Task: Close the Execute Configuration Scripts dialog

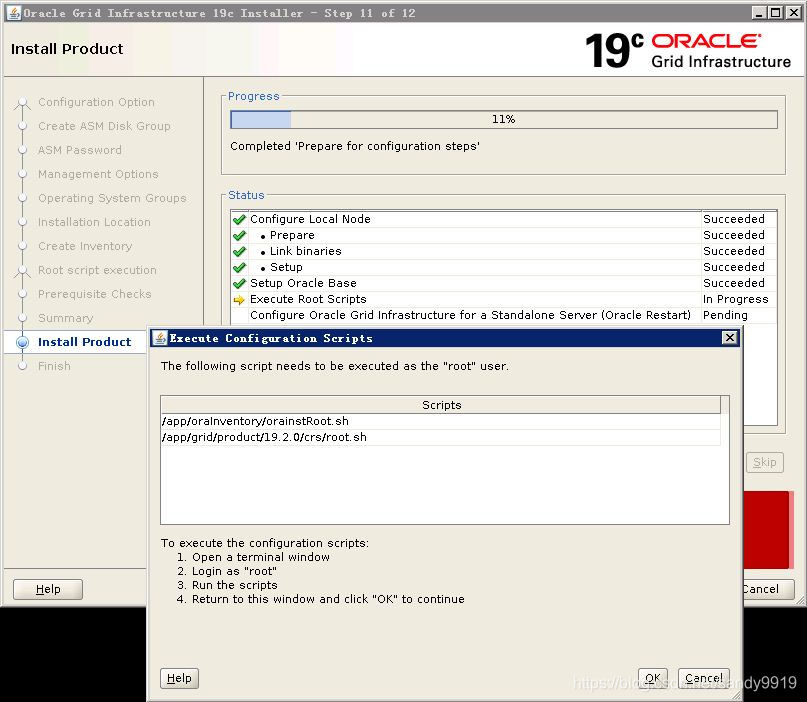Action: (x=729, y=338)
